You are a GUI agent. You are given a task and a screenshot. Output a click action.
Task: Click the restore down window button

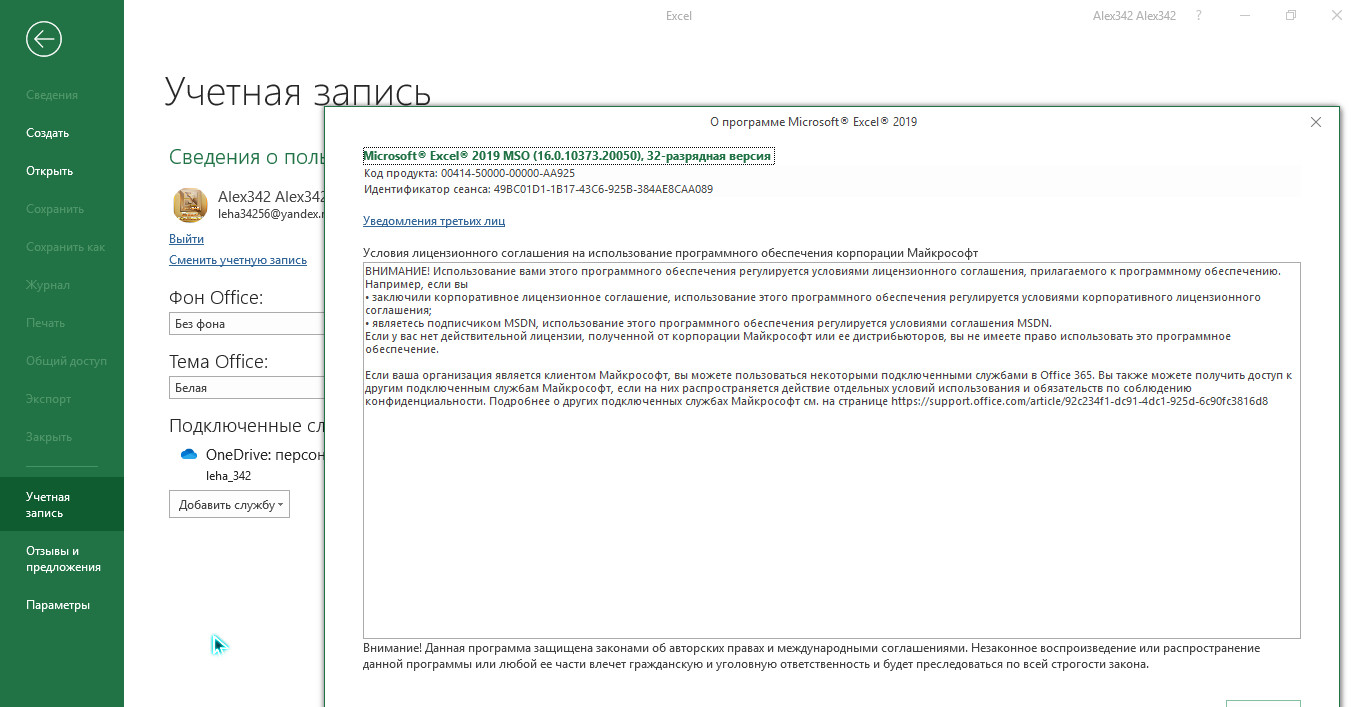1291,16
